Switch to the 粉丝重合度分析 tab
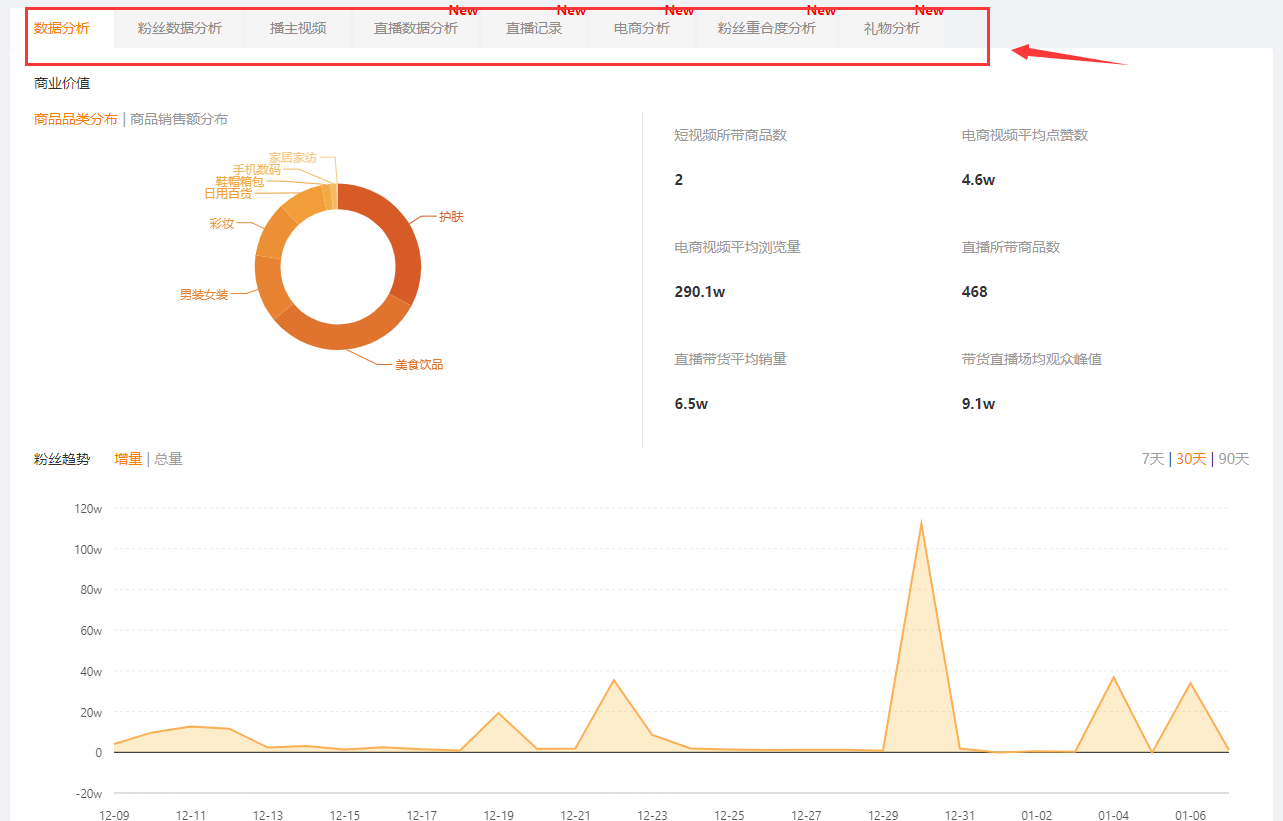Image resolution: width=1283 pixels, height=821 pixels. pyautogui.click(x=767, y=28)
